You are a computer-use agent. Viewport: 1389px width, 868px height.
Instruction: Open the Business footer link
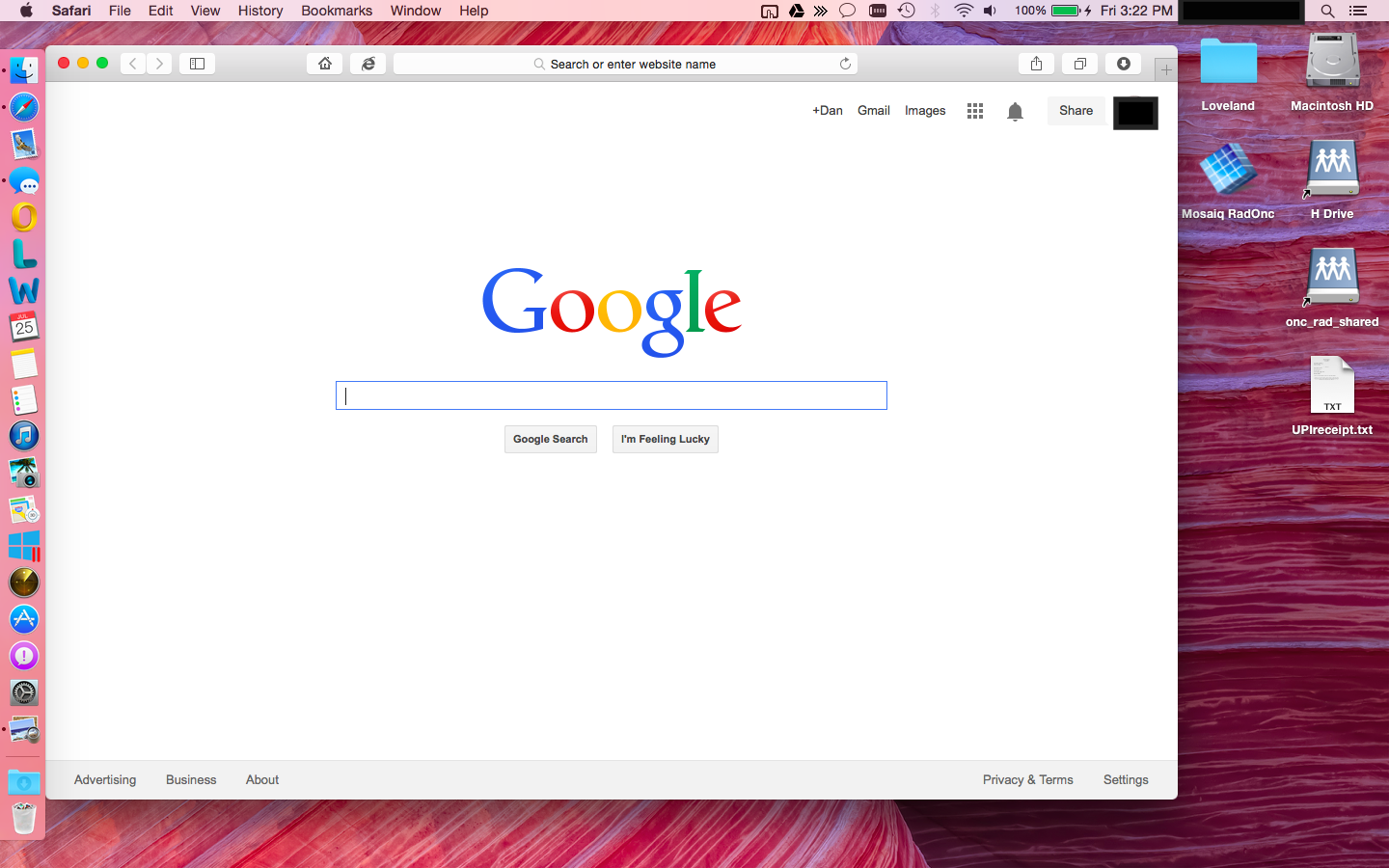click(191, 779)
